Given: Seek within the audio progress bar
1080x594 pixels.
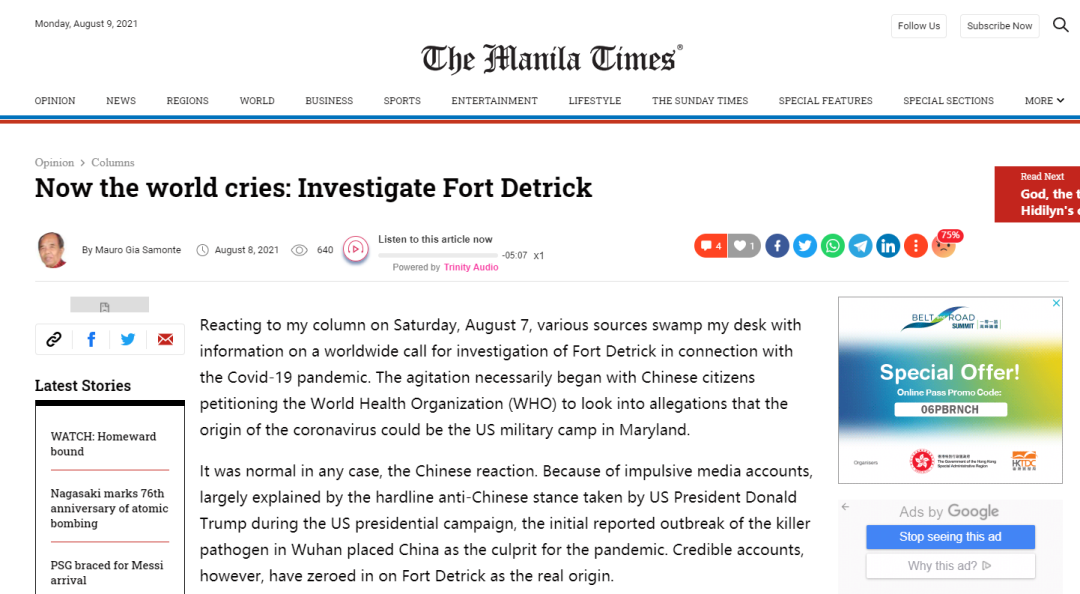Looking at the screenshot, I should [x=437, y=255].
